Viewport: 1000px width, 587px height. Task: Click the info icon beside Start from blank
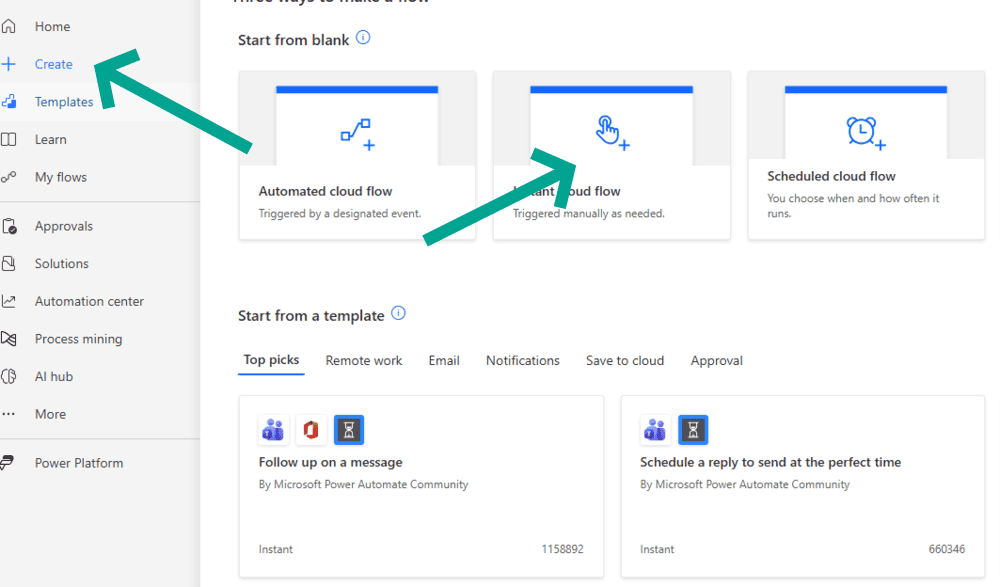(x=363, y=38)
